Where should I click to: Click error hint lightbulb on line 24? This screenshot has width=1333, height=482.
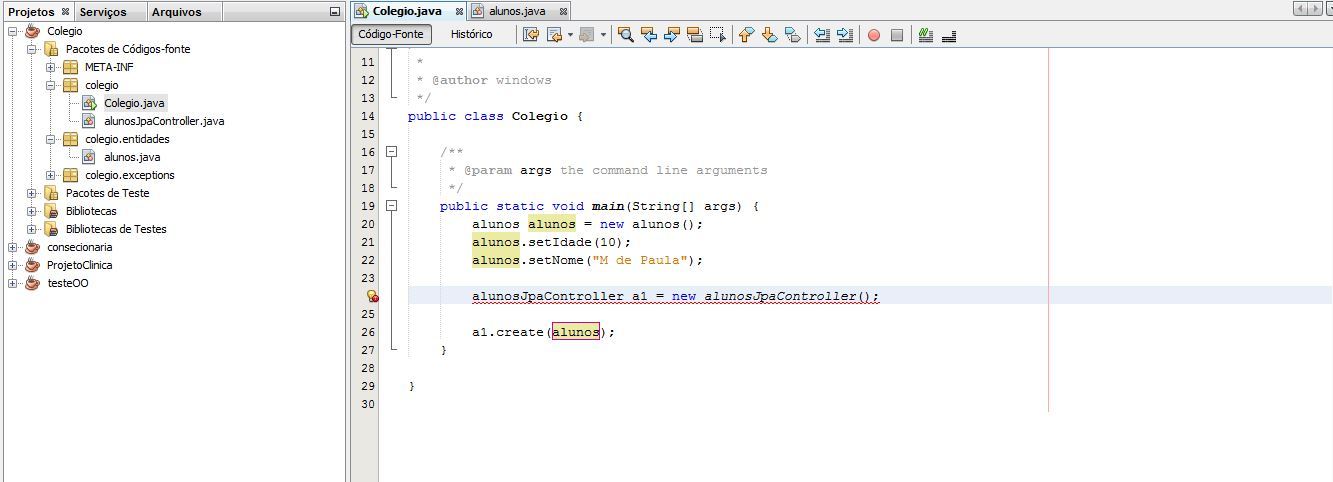coord(372,296)
